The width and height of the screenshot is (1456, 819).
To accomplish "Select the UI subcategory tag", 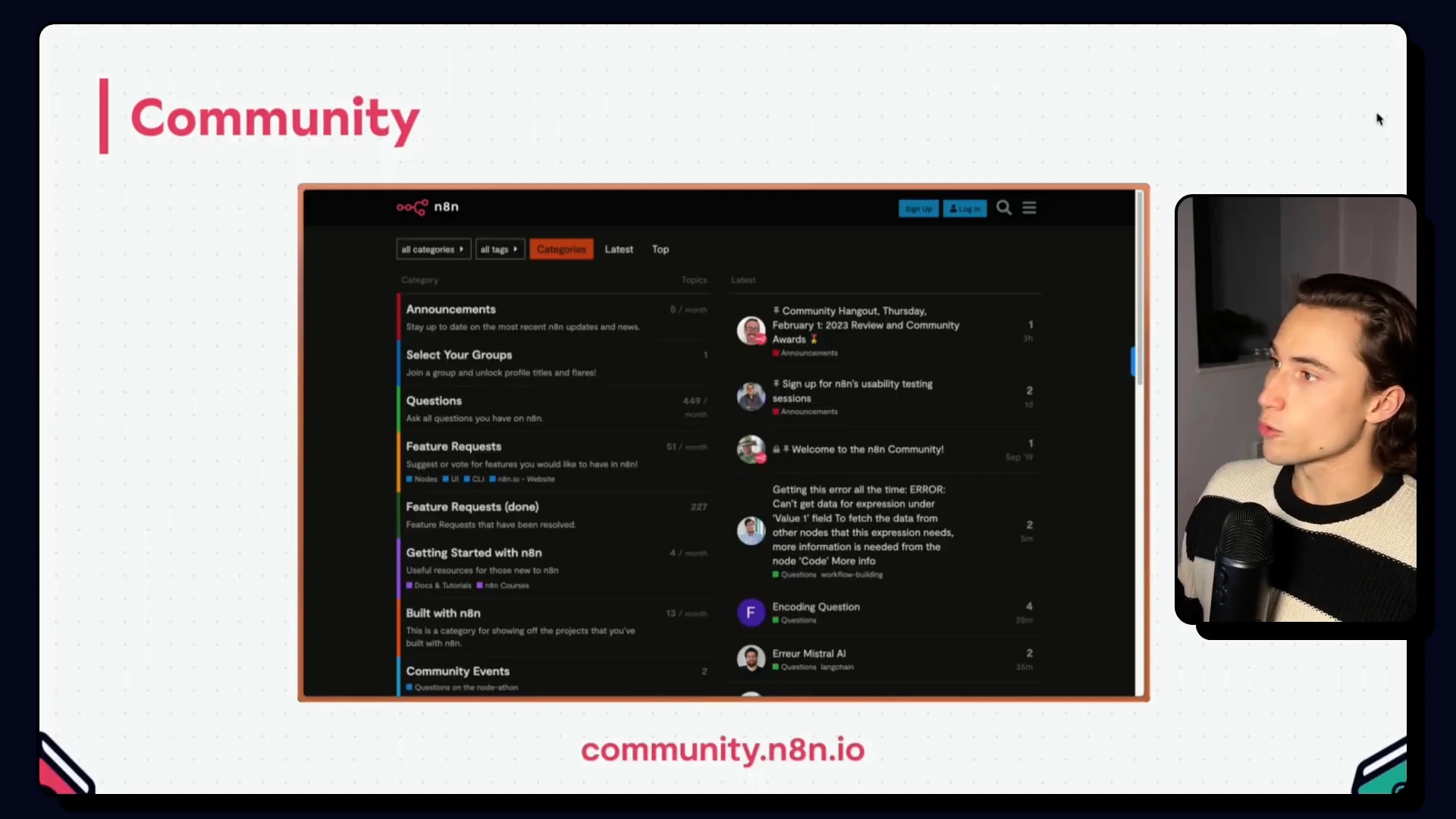I will pos(450,479).
